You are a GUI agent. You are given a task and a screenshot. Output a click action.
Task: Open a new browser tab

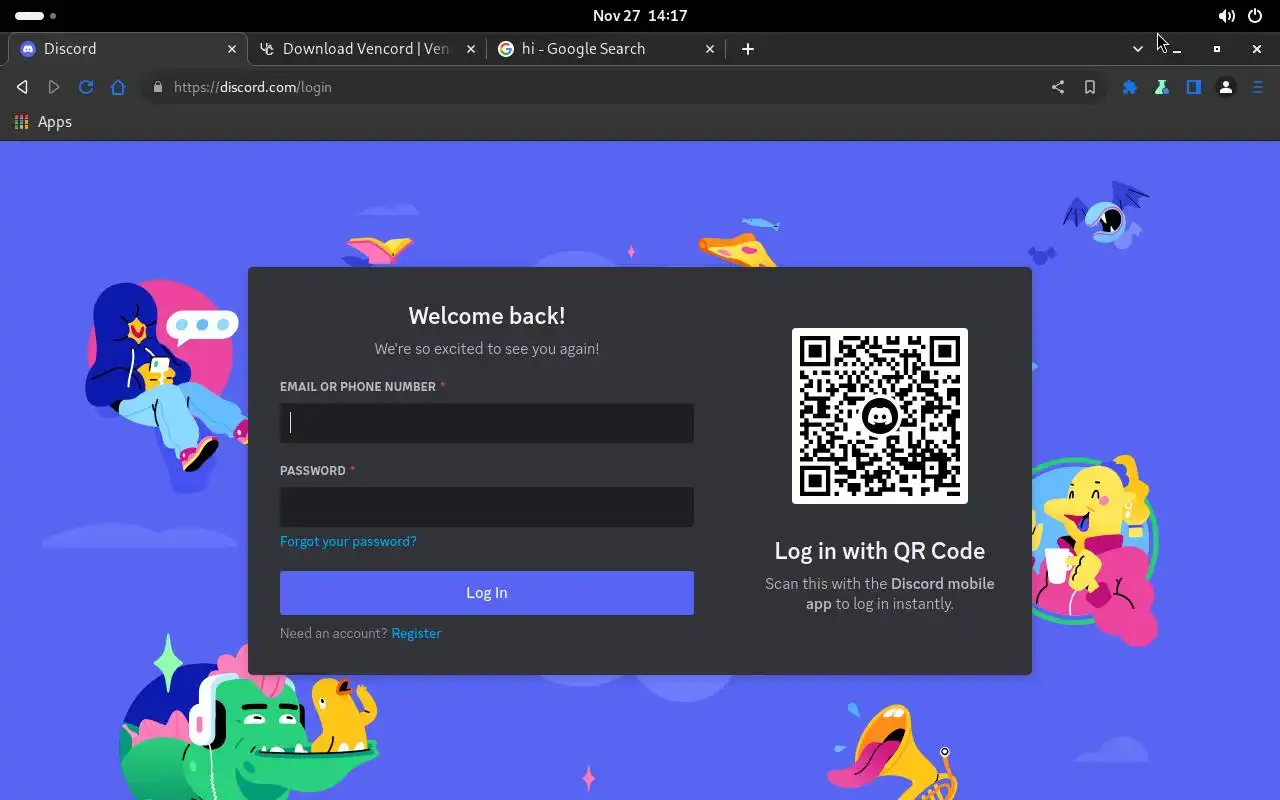pos(748,49)
